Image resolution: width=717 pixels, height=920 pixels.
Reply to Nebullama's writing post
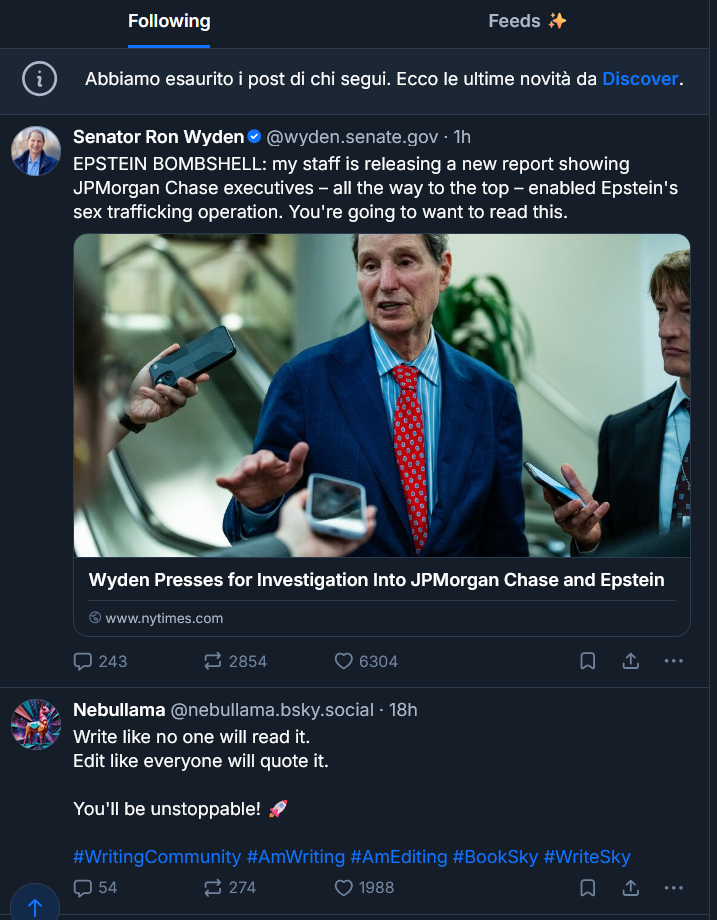tap(84, 887)
